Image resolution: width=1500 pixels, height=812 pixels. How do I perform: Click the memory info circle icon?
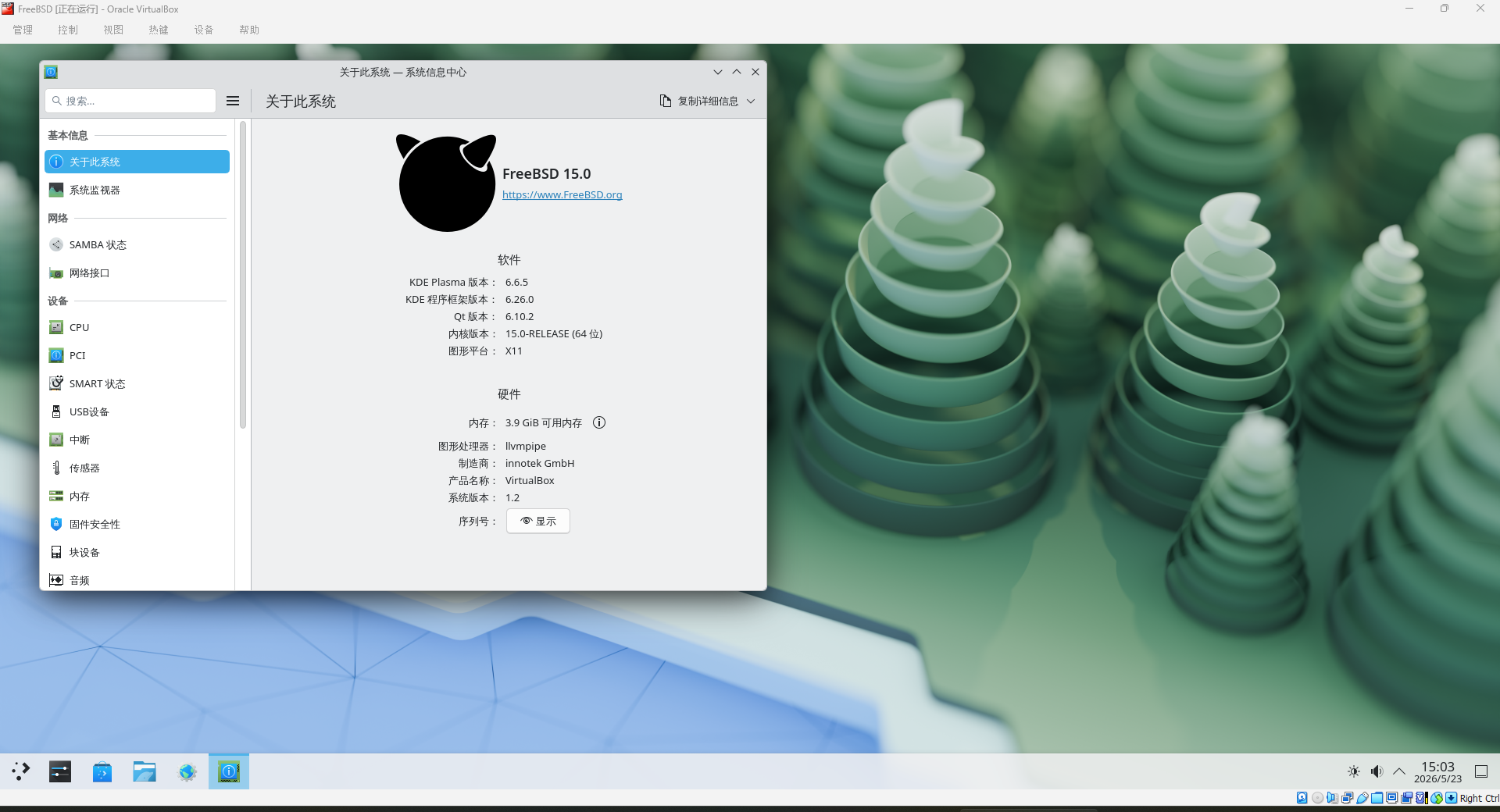tap(599, 422)
